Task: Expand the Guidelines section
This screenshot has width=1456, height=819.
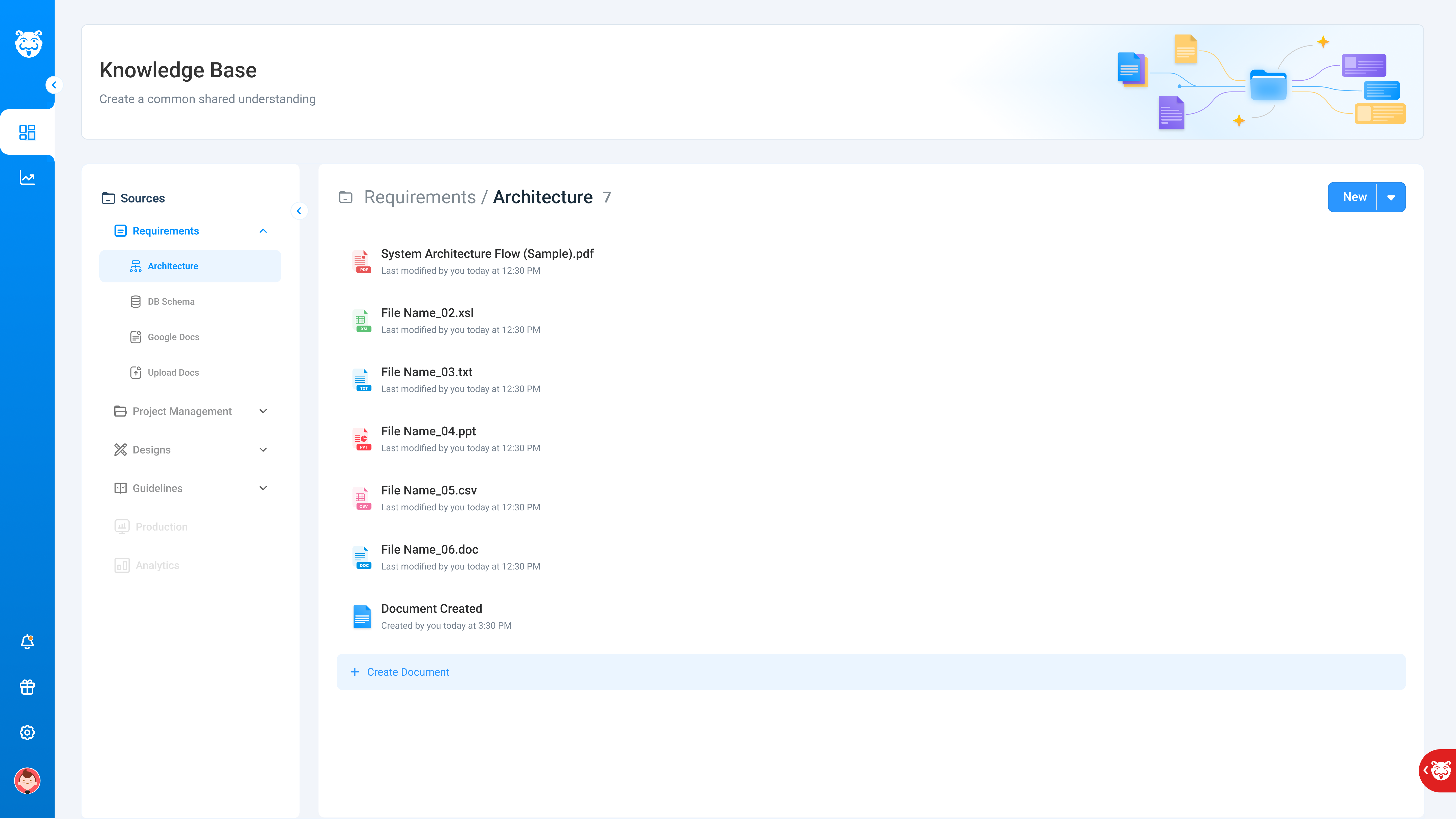Action: click(263, 488)
